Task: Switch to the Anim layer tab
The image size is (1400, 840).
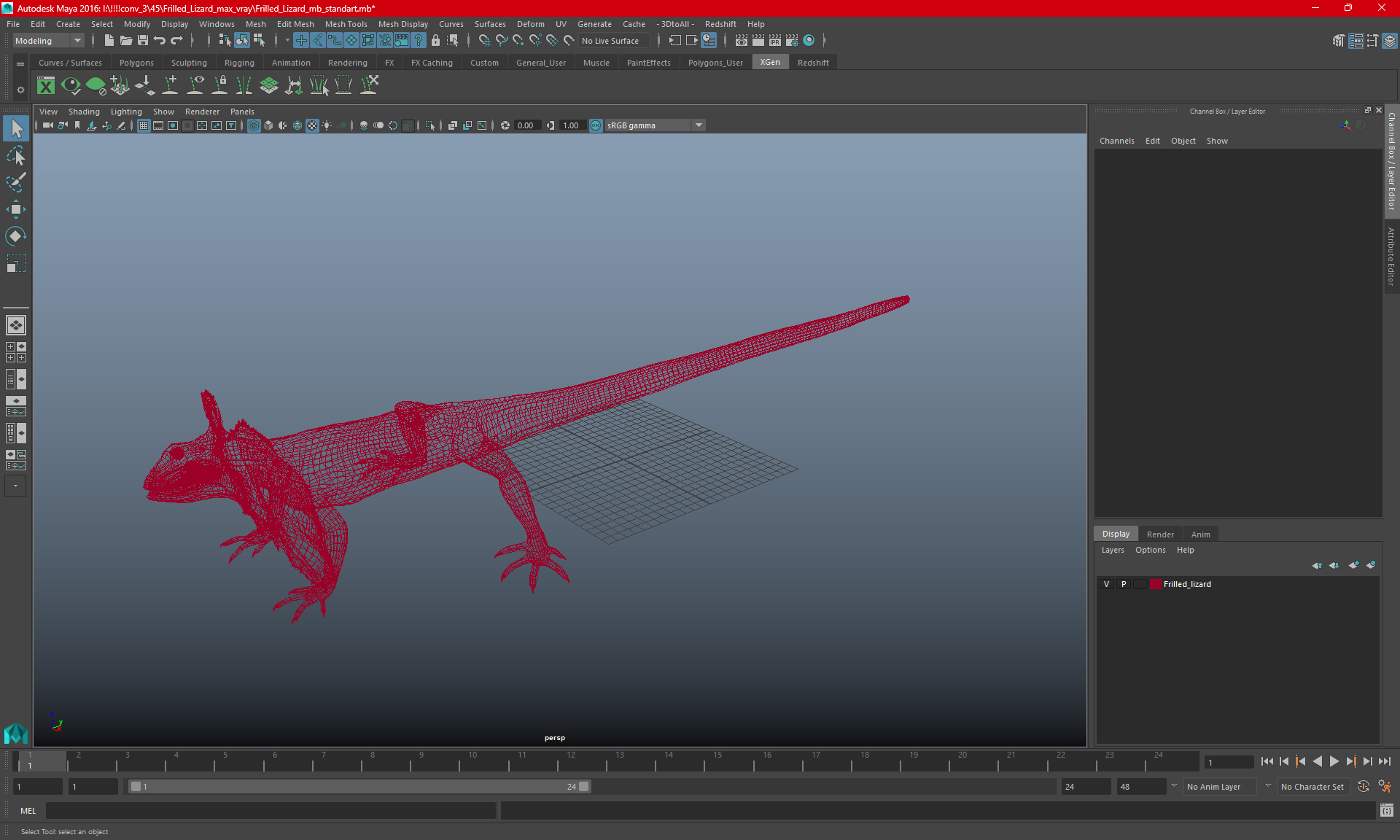Action: (1200, 534)
